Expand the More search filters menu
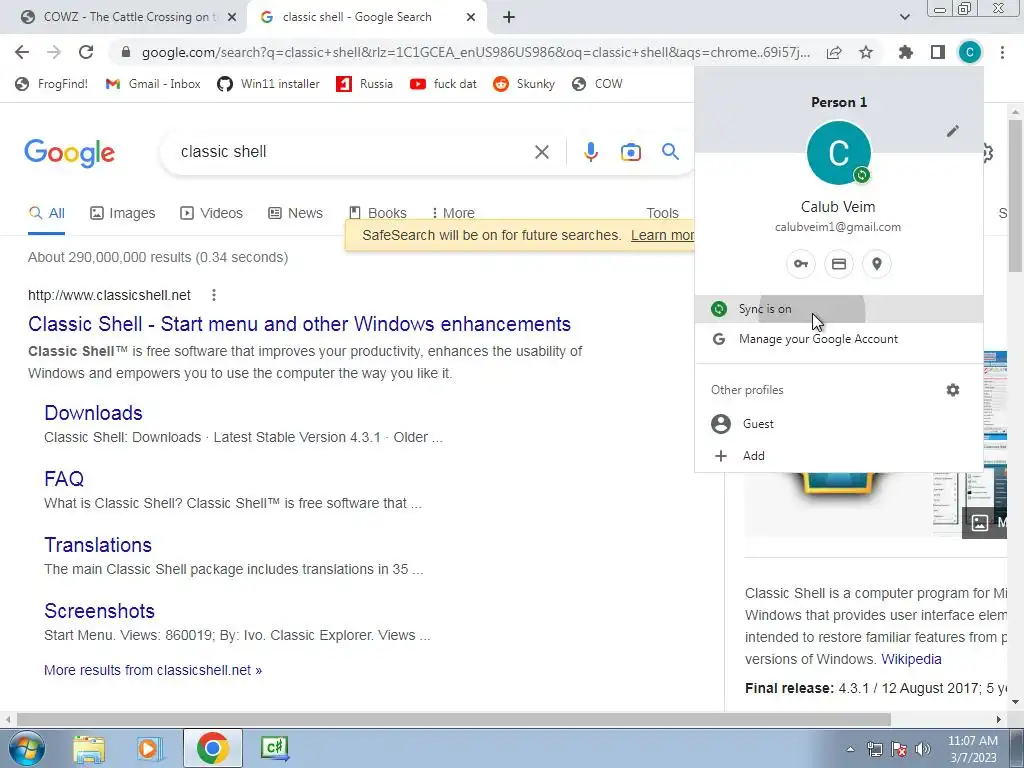The image size is (1024, 768). (453, 213)
